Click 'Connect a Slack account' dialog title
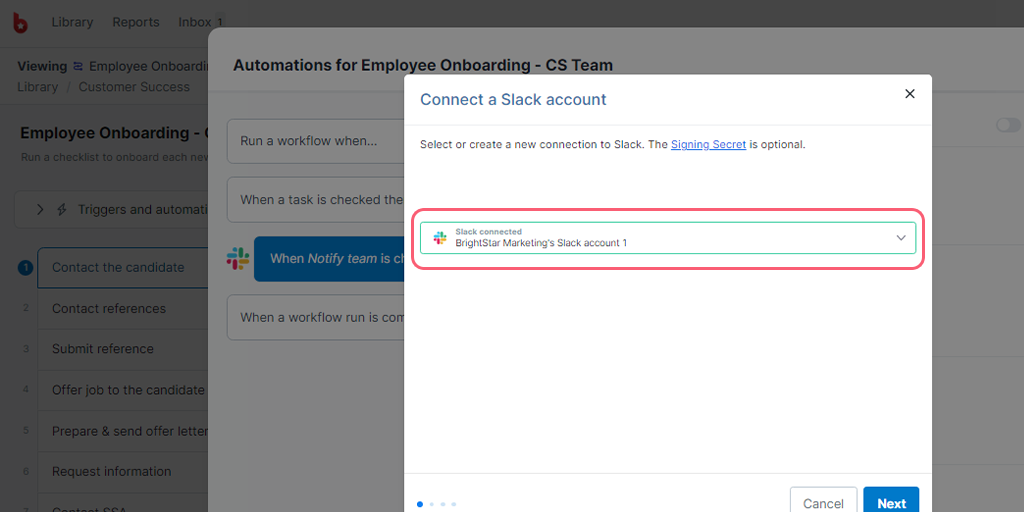The image size is (1024, 512). coord(513,99)
